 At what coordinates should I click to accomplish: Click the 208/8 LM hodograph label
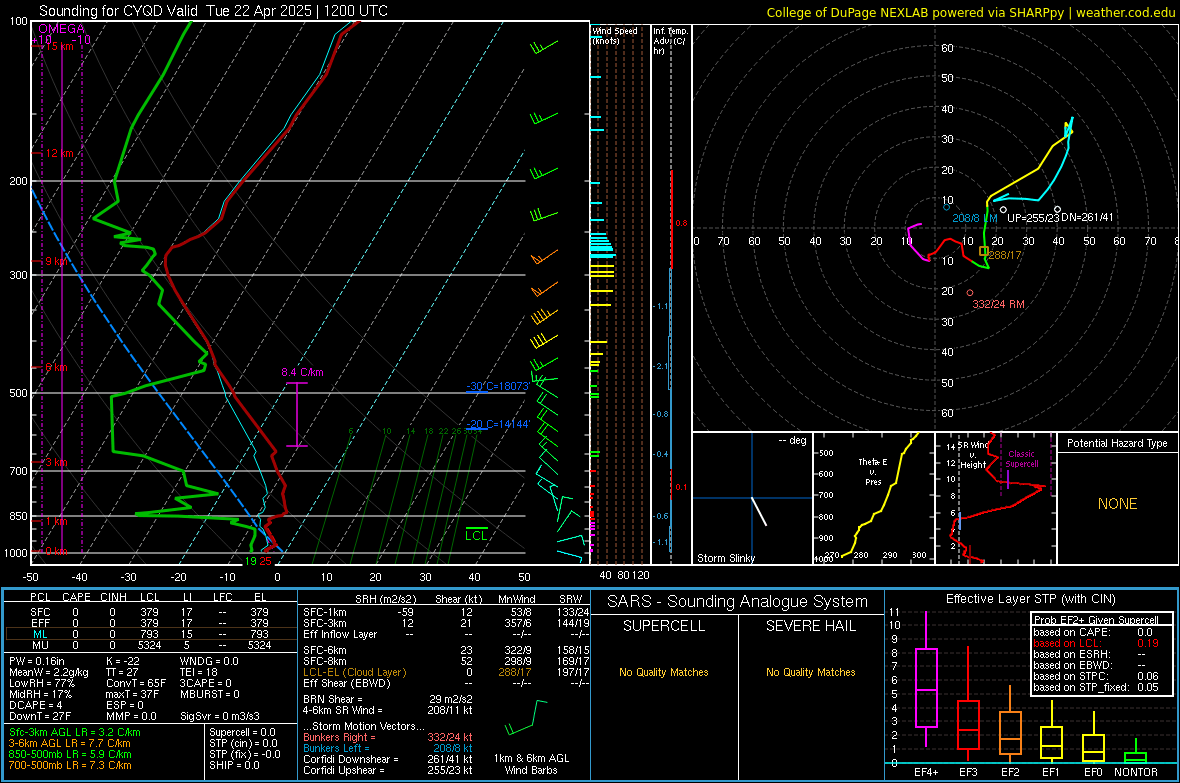(975, 218)
